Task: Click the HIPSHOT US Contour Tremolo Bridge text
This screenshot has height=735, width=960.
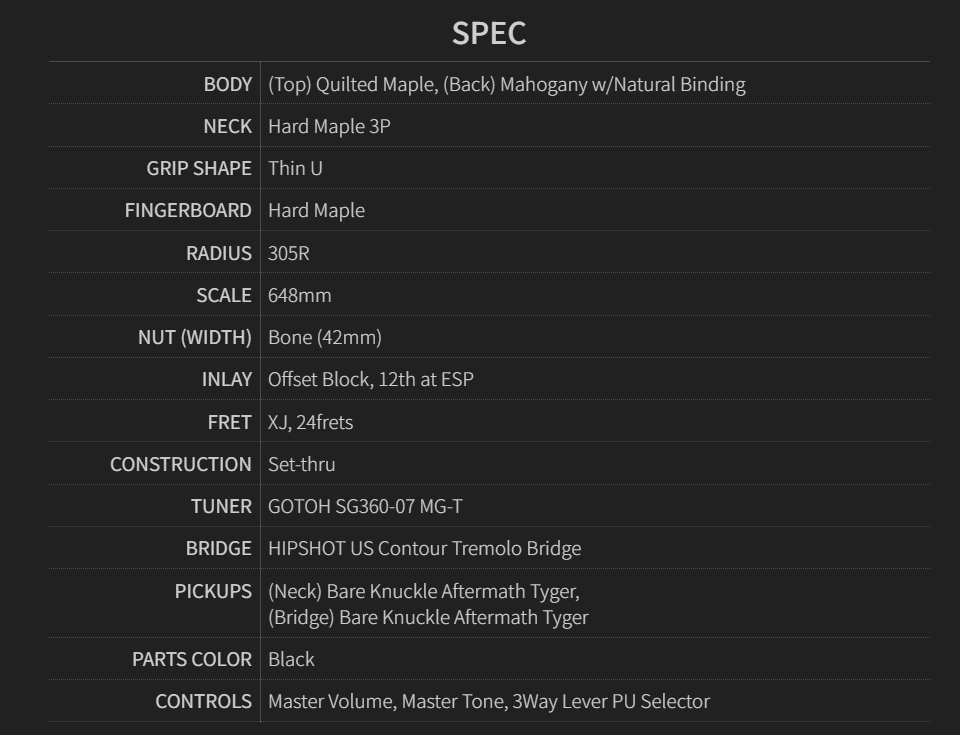Action: tap(424, 548)
